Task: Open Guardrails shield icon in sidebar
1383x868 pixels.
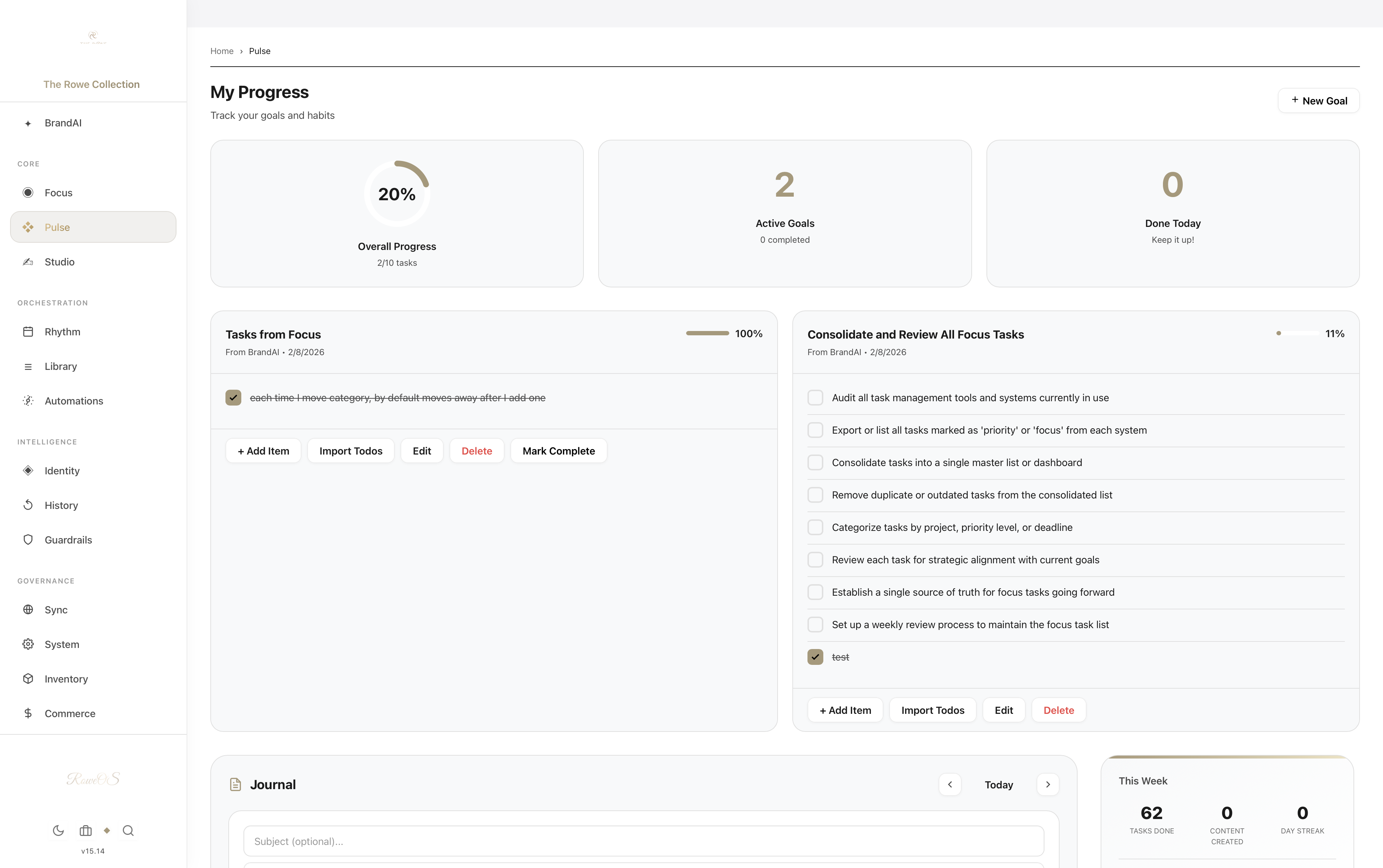Action: point(28,539)
